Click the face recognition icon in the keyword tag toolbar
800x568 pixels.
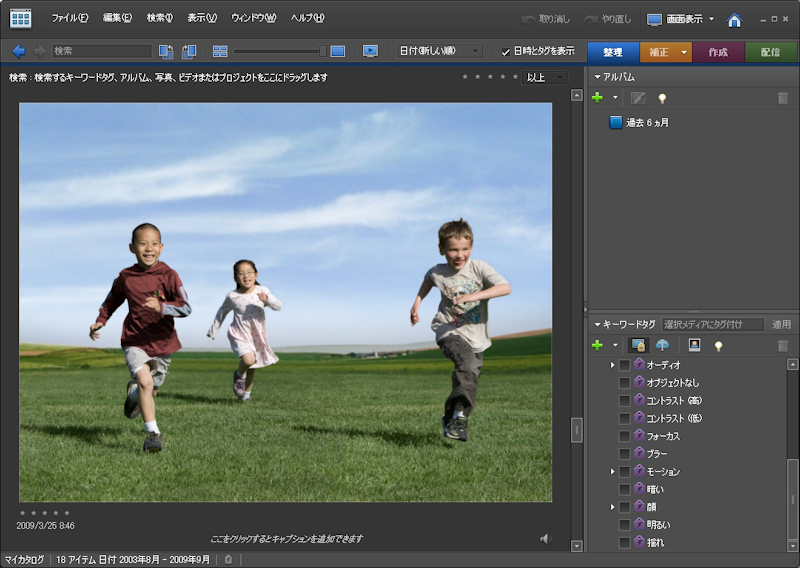tap(693, 345)
